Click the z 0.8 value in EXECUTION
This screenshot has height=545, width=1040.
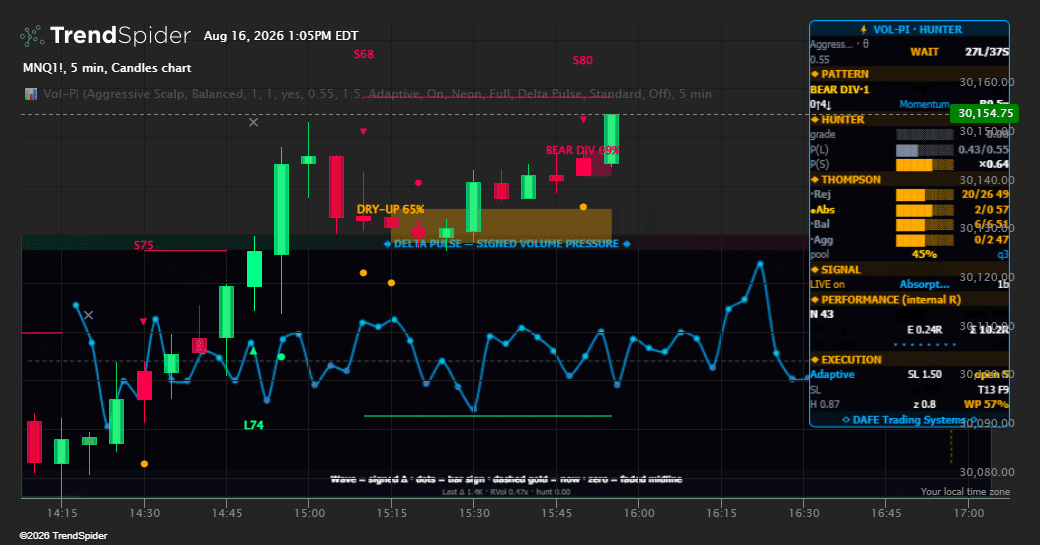click(924, 404)
